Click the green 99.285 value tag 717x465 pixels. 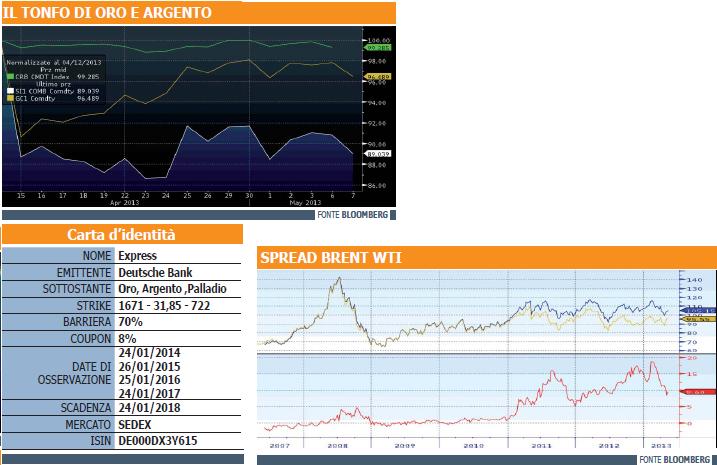click(378, 48)
